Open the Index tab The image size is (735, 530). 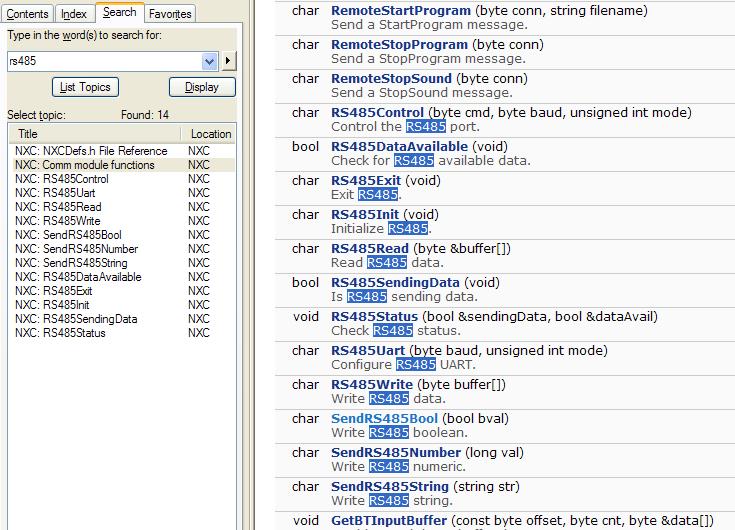click(x=73, y=14)
